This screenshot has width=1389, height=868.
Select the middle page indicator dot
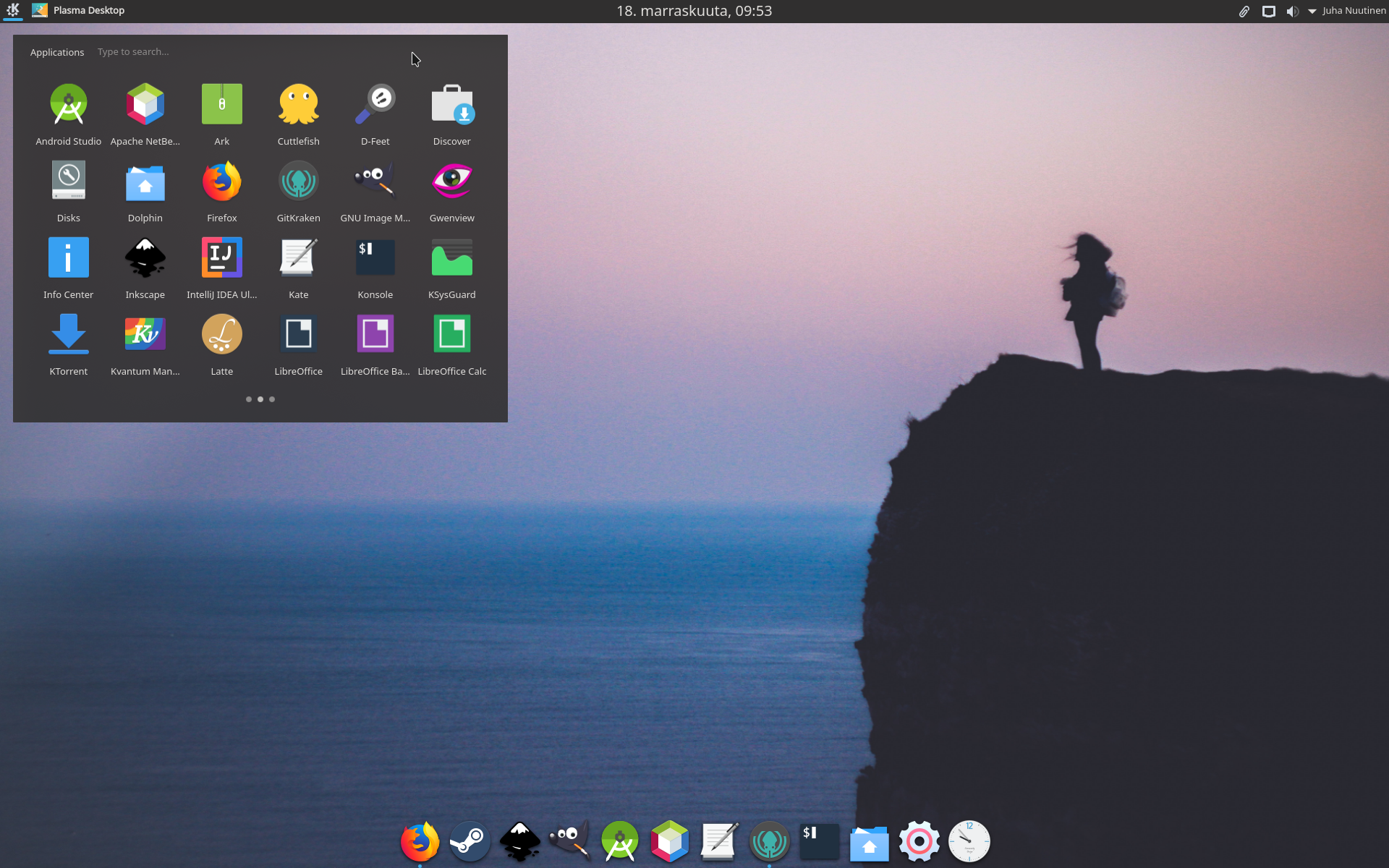[260, 399]
